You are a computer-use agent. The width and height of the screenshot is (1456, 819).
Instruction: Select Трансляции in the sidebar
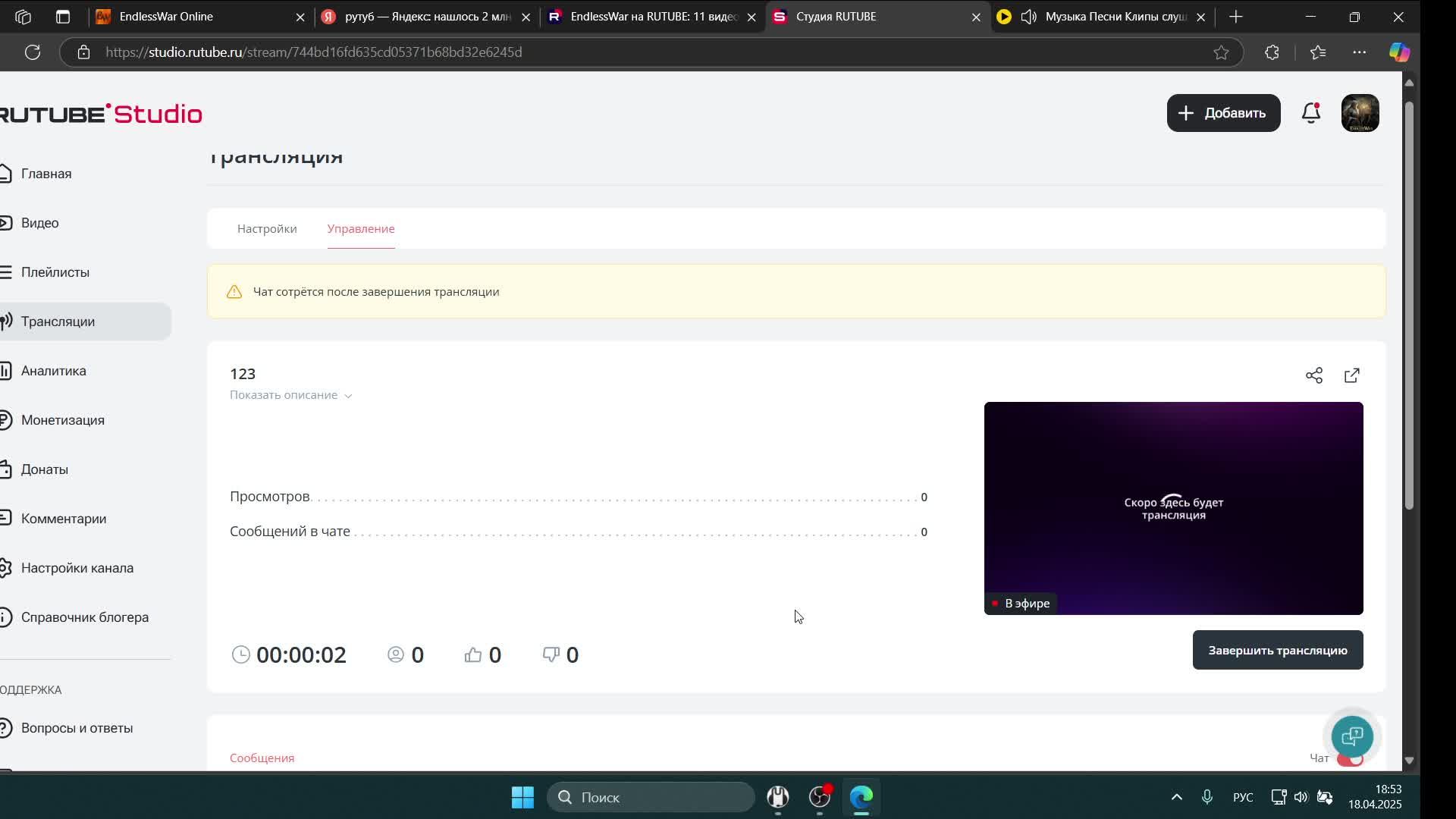pos(85,322)
